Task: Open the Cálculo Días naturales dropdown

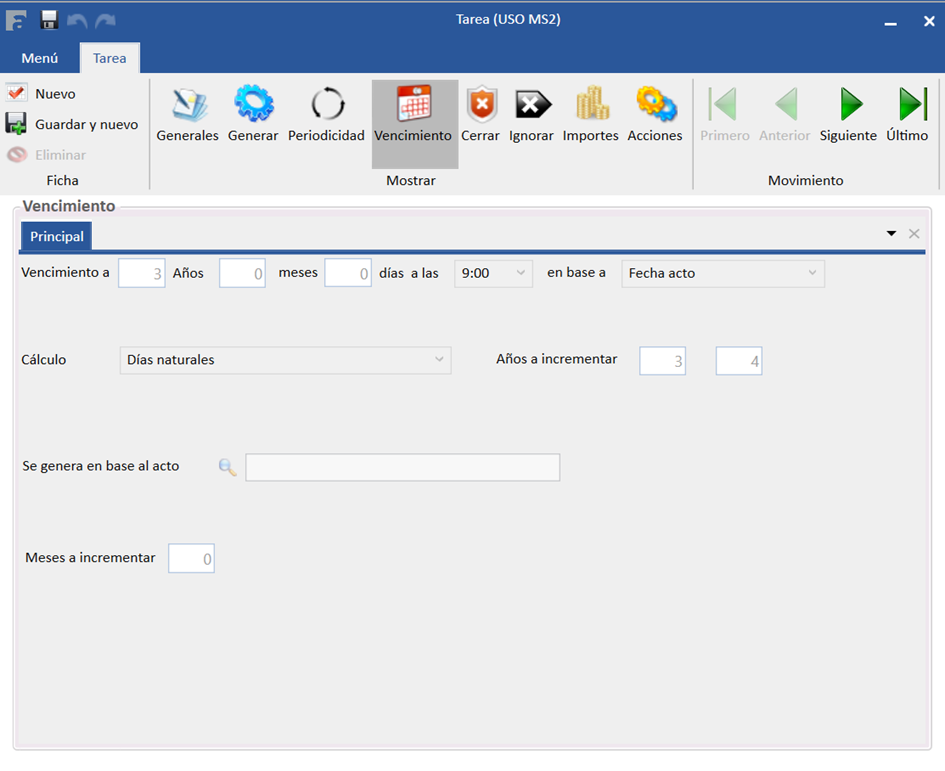Action: [x=285, y=360]
